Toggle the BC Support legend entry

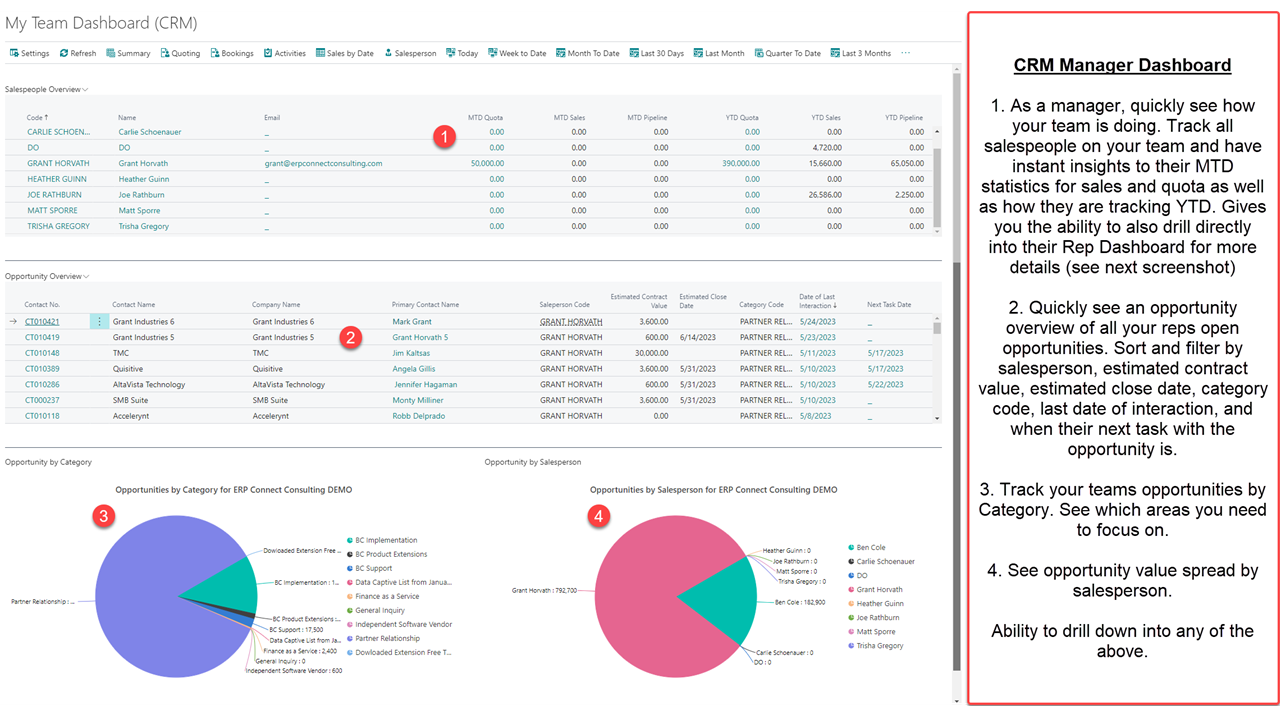[x=370, y=568]
